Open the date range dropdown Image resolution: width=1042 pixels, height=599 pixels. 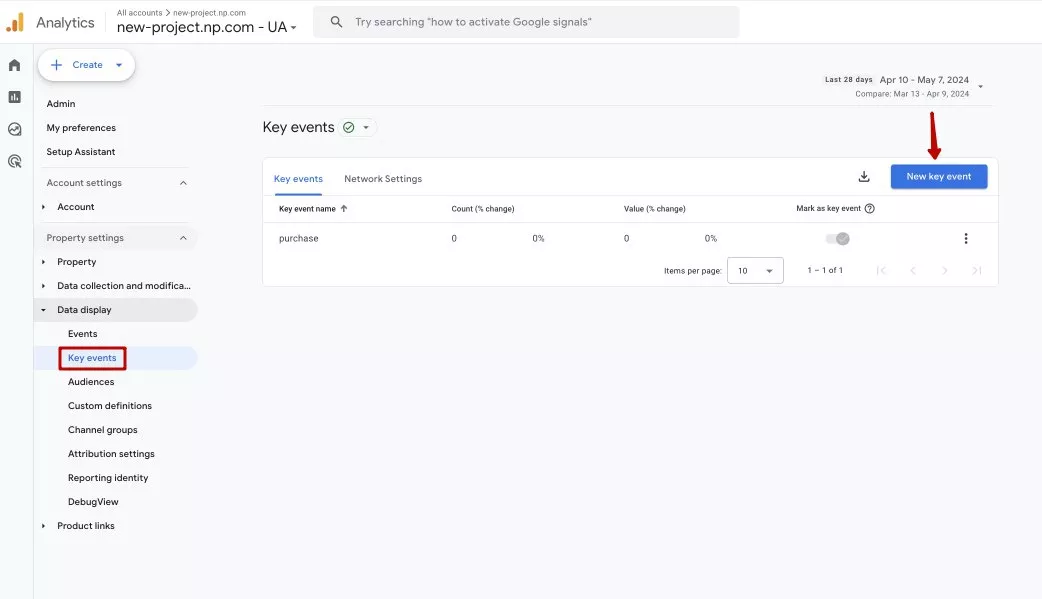[x=980, y=86]
